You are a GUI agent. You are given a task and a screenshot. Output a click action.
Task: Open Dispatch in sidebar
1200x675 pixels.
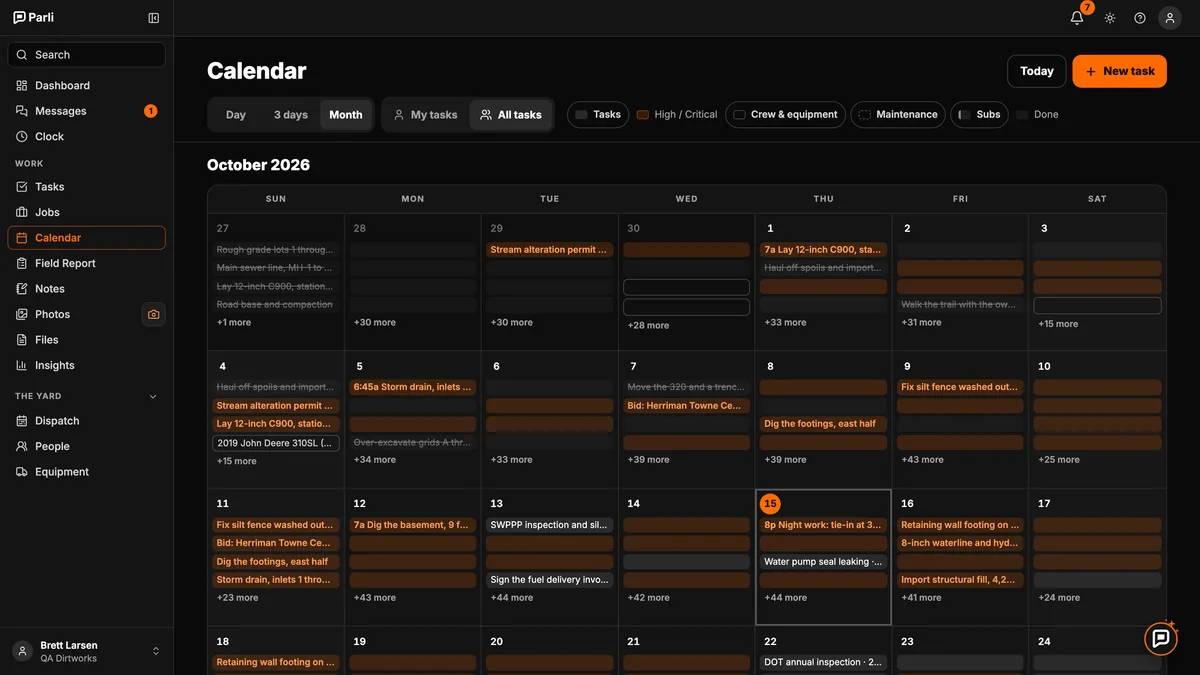pyautogui.click(x=87, y=421)
